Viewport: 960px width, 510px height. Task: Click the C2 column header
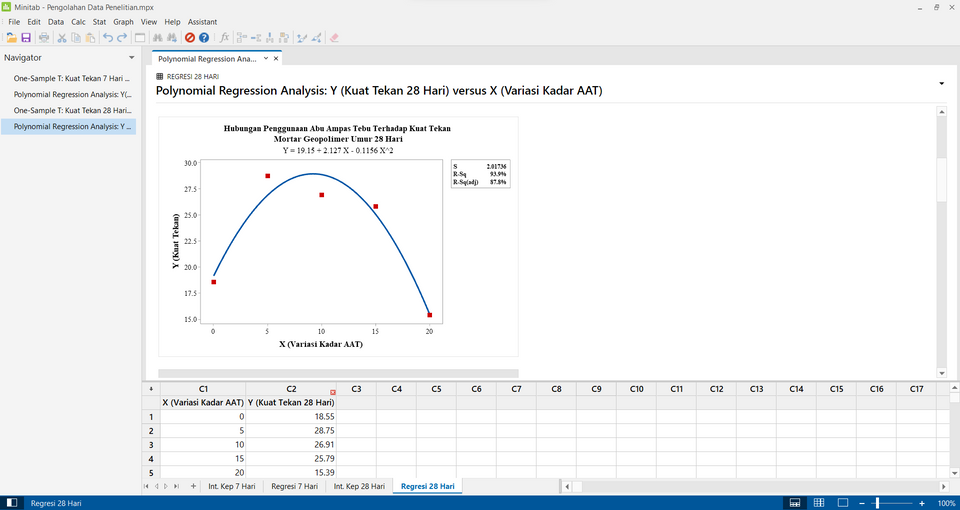[x=291, y=389]
